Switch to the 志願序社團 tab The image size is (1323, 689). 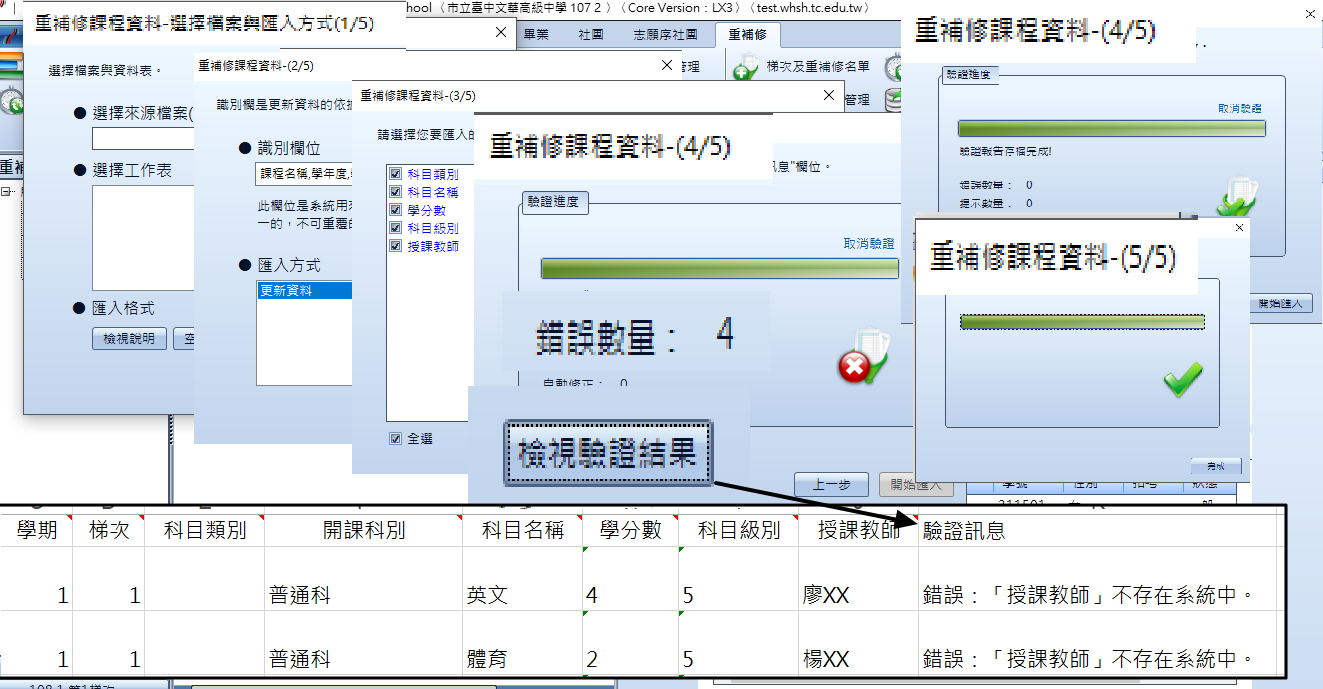pyautogui.click(x=665, y=34)
